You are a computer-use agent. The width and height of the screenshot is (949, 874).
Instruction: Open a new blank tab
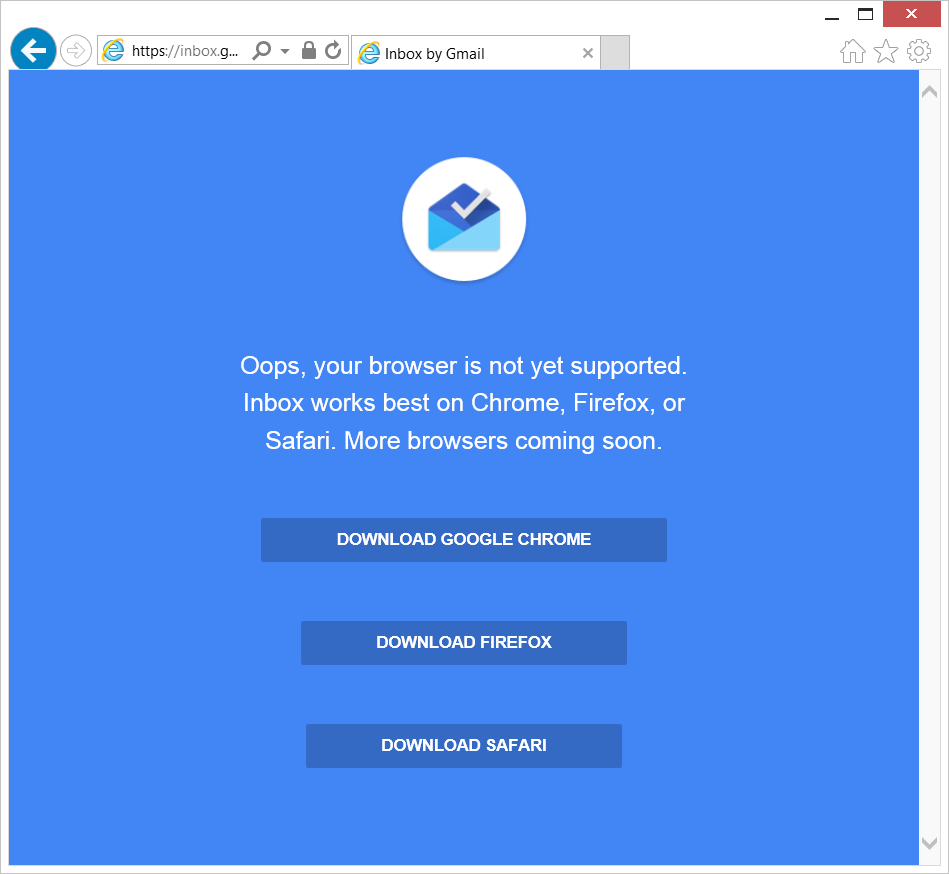[x=615, y=53]
